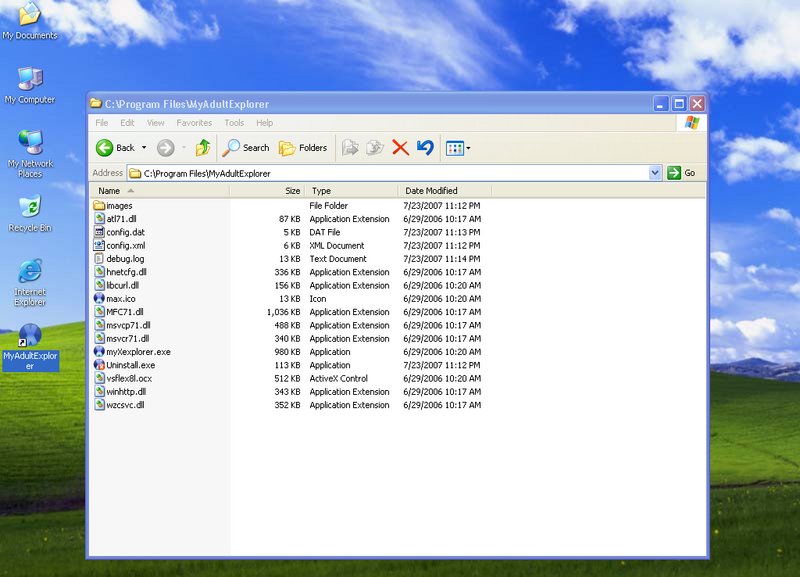Open the Edit menu
800x577 pixels.
click(x=127, y=123)
